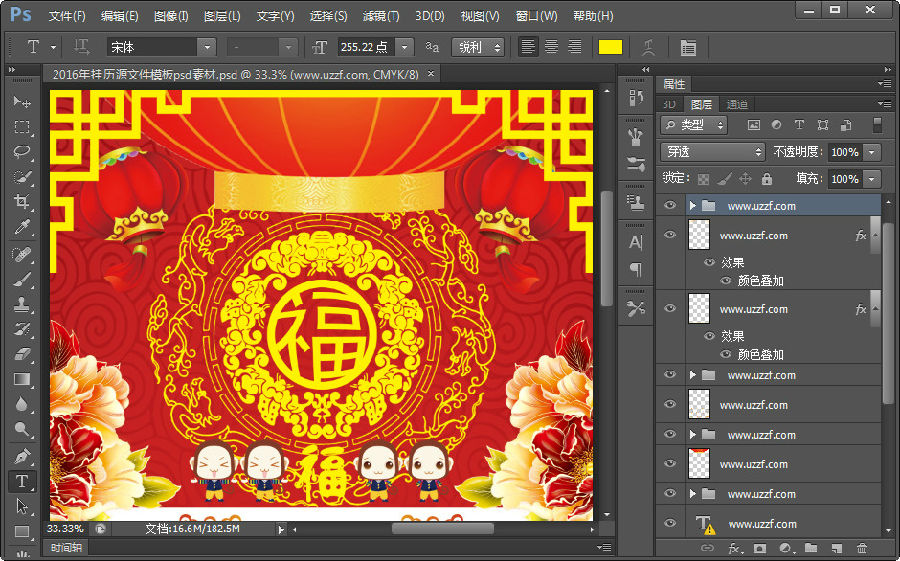
Task: Open the 文件(F) menu
Action: pos(67,16)
